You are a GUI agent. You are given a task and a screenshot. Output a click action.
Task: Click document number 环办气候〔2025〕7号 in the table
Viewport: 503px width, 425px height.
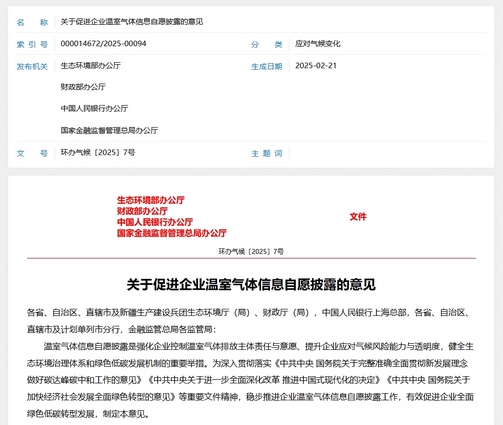[98, 152]
